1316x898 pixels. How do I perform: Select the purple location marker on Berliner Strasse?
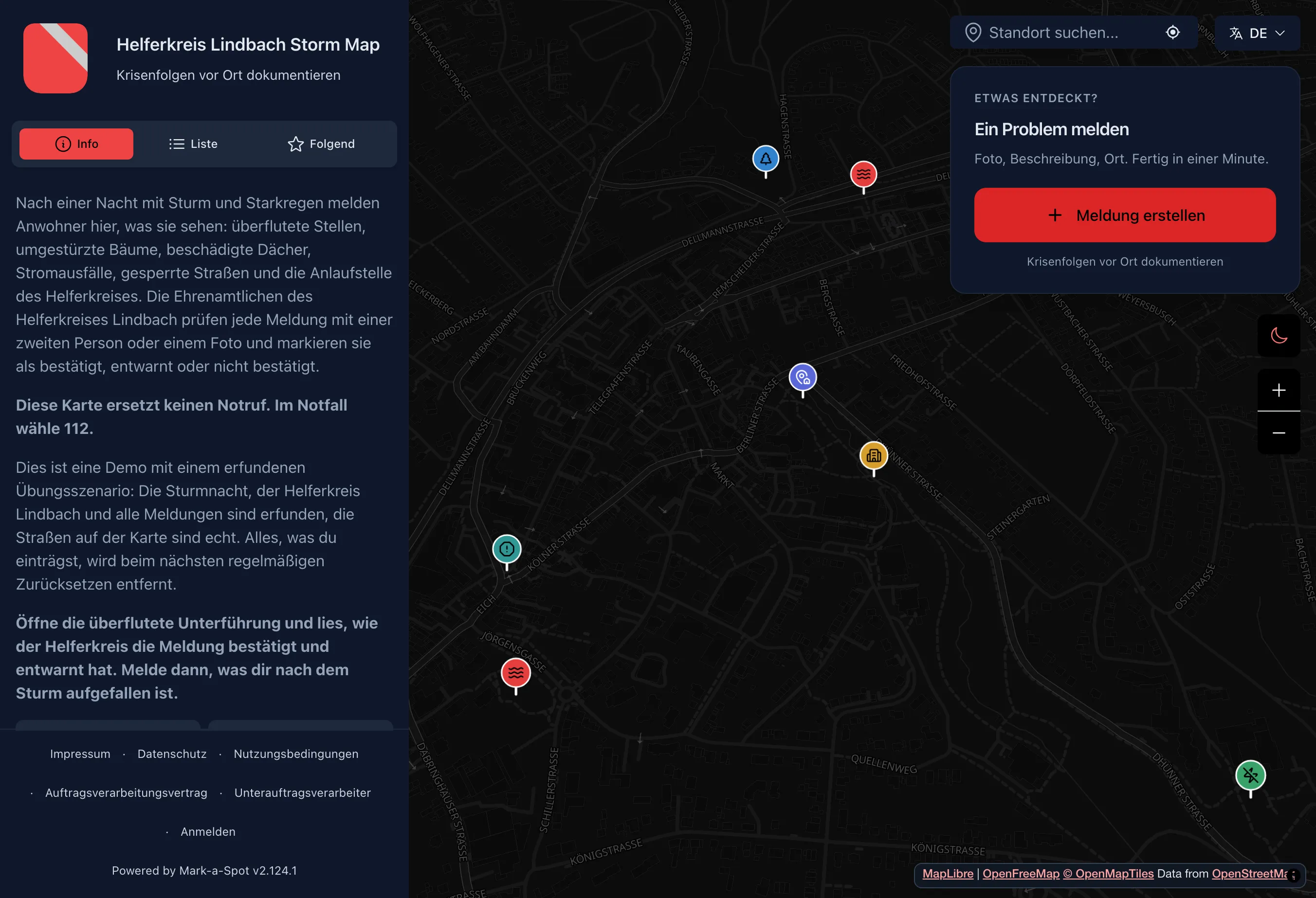(803, 377)
